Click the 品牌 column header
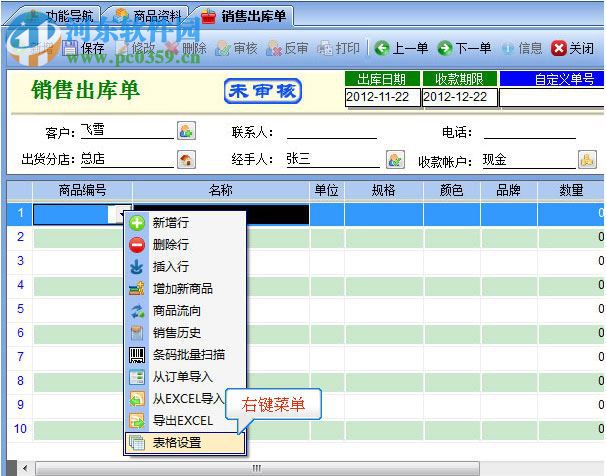Image resolution: width=606 pixels, height=476 pixels. pyautogui.click(x=508, y=190)
